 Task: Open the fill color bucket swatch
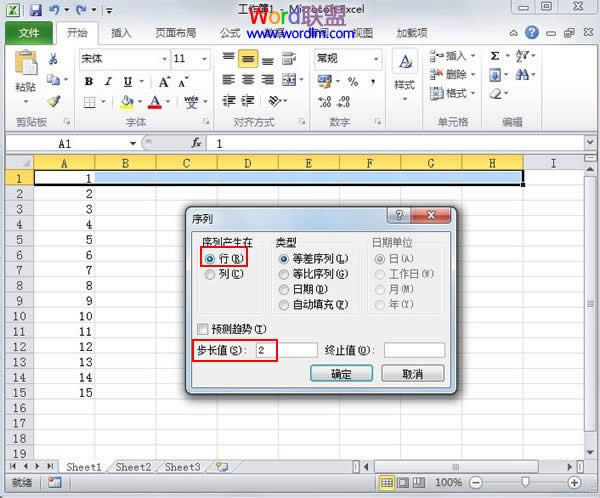pyautogui.click(x=127, y=102)
